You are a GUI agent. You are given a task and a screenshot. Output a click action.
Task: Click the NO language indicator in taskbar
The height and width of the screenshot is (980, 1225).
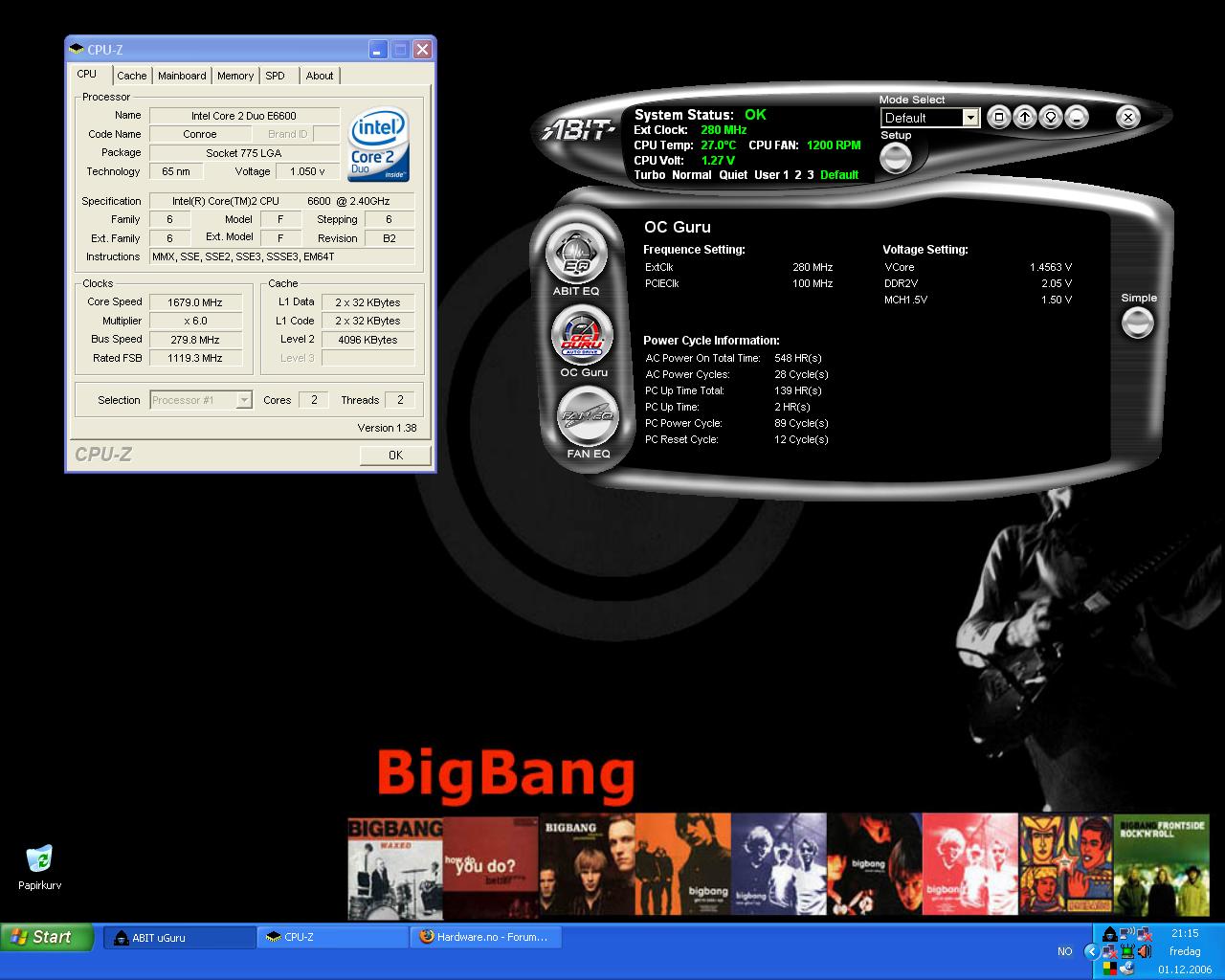(x=1064, y=951)
